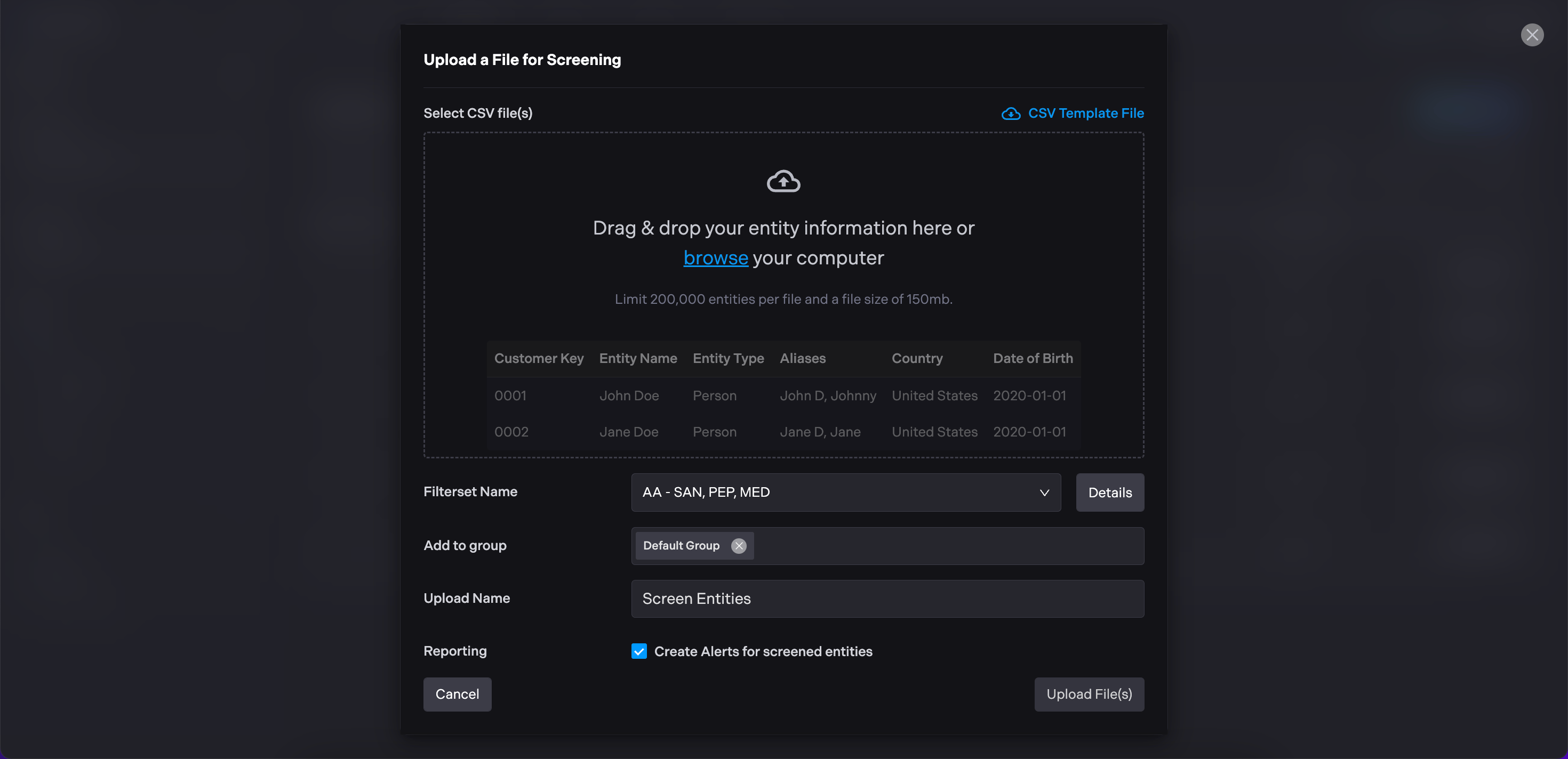
Task: Click the cloud download icon beside CSV Template
Action: pos(1011,114)
